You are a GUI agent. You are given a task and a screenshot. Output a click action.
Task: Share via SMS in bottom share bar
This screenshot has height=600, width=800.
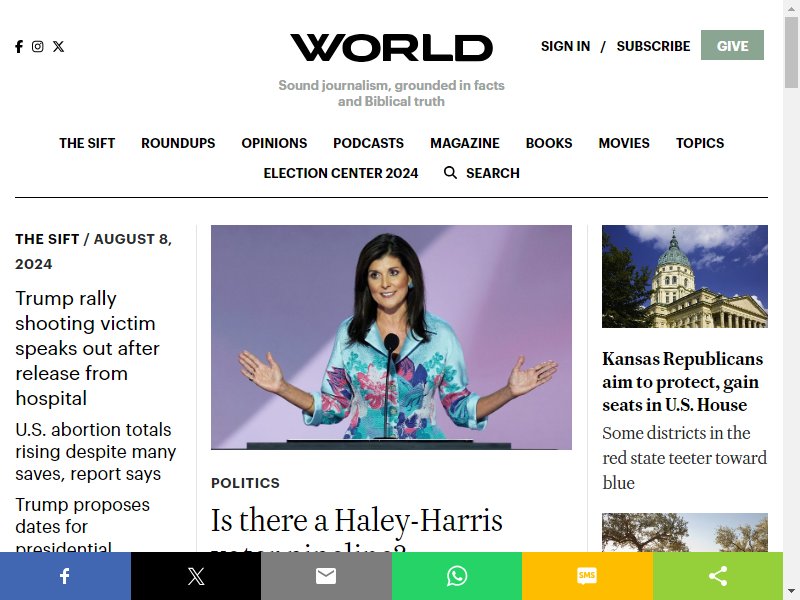pos(587,576)
